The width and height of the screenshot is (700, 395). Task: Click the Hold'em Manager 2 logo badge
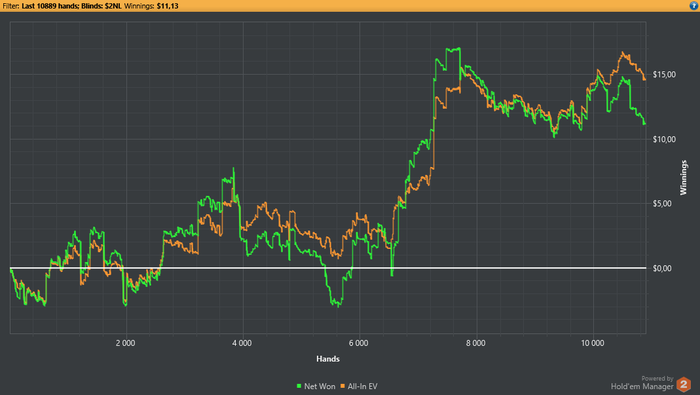[683, 385]
